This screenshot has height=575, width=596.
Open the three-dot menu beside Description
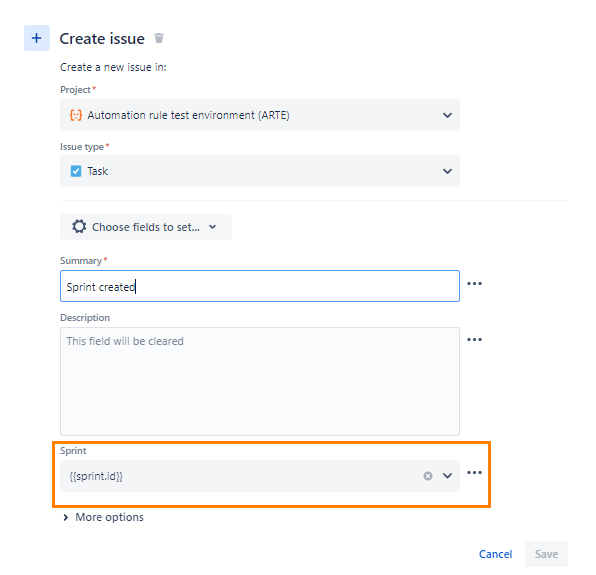pyautogui.click(x=474, y=339)
